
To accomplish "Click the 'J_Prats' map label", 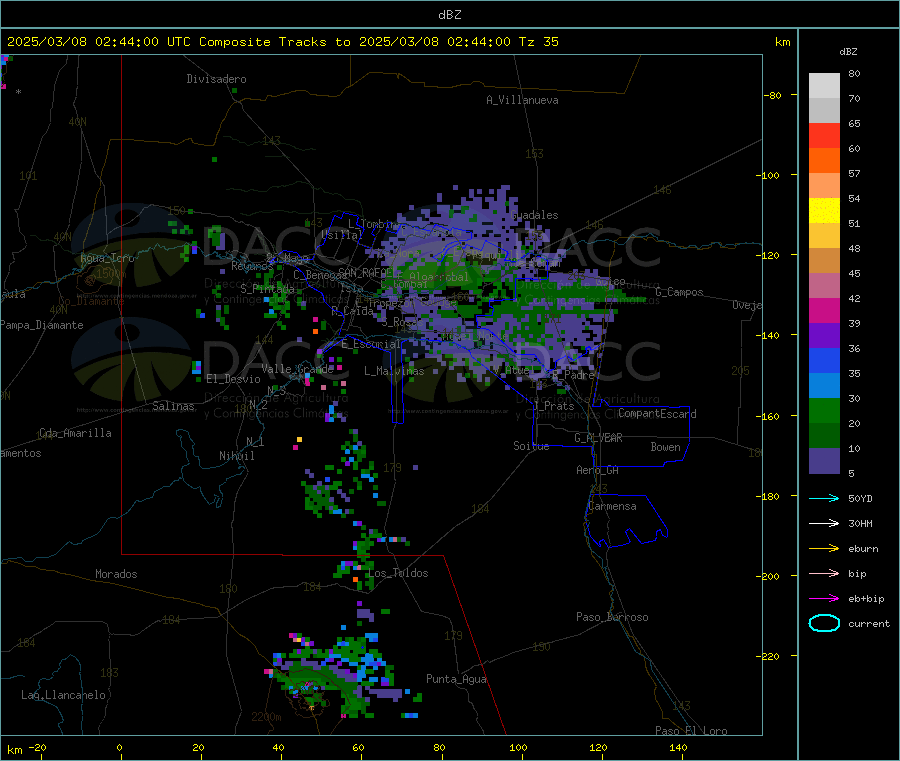I will tap(554, 406).
